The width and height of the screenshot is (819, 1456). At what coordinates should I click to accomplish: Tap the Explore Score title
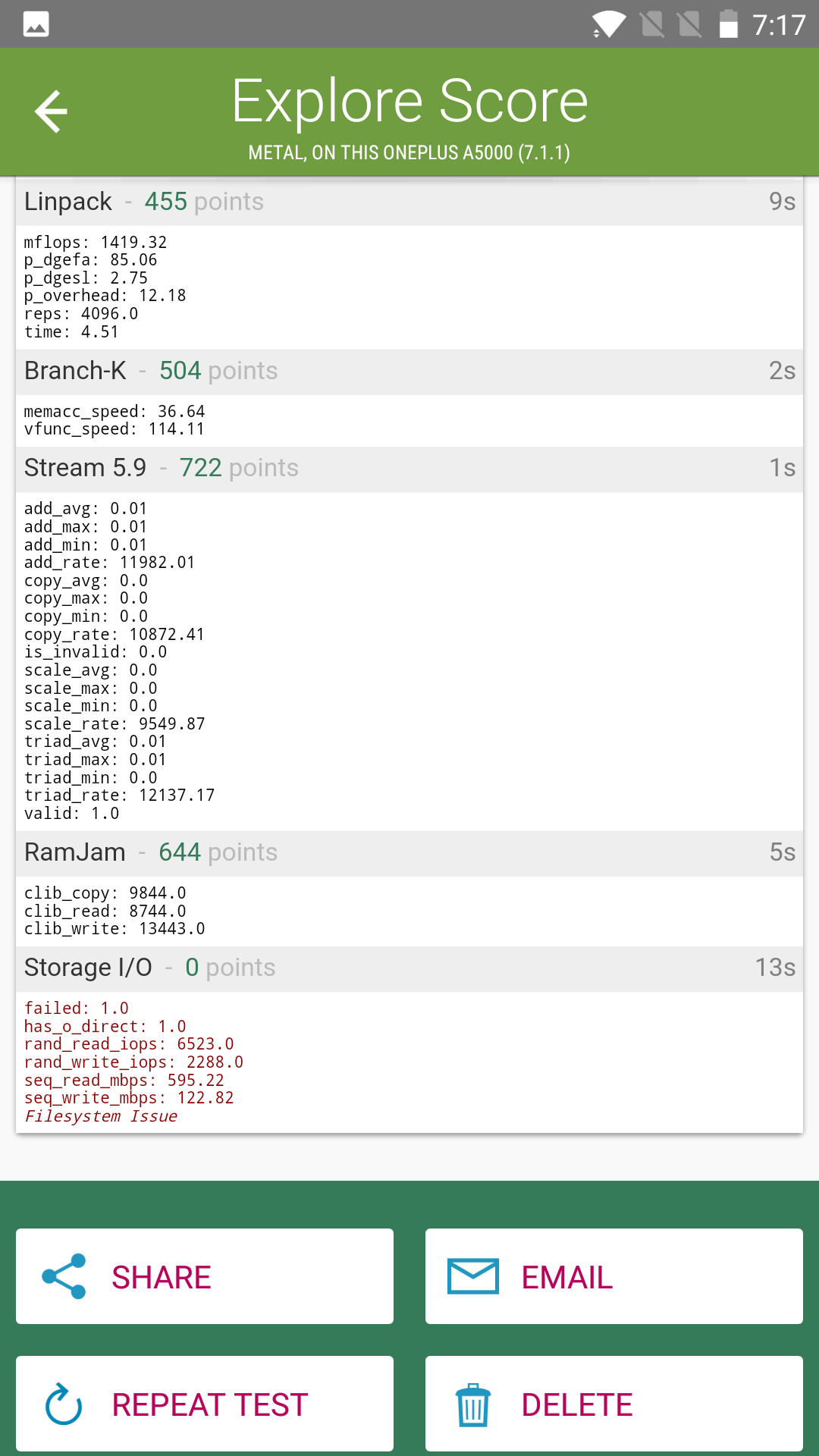pos(409,101)
